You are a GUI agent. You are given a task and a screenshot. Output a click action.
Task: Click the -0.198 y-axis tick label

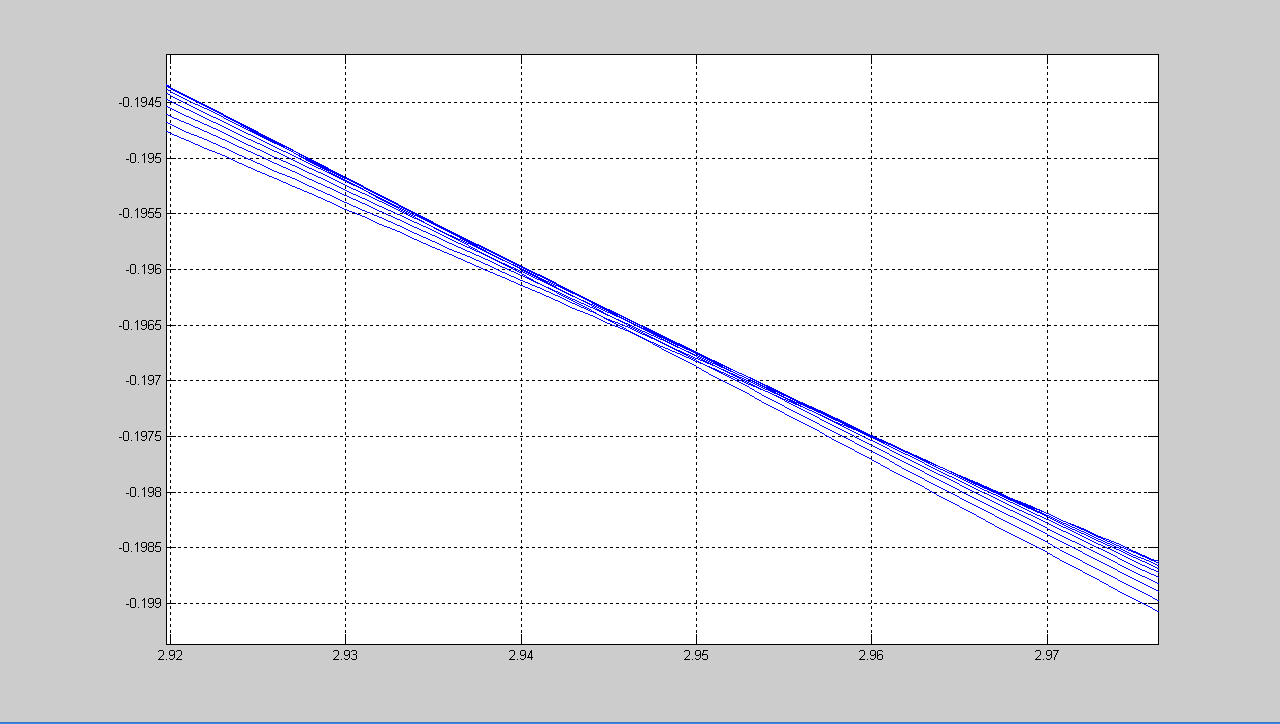[145, 493]
